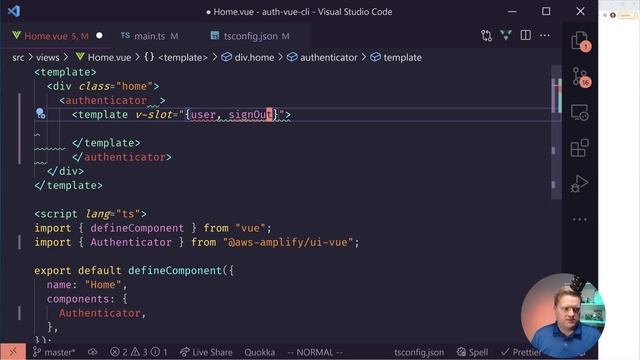Switch to the Home.vue tab
This screenshot has width=640, height=360.
[x=56, y=36]
